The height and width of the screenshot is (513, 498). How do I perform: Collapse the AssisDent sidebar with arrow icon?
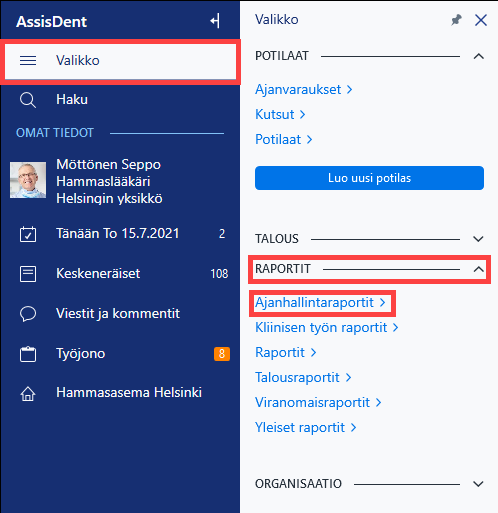(215, 21)
